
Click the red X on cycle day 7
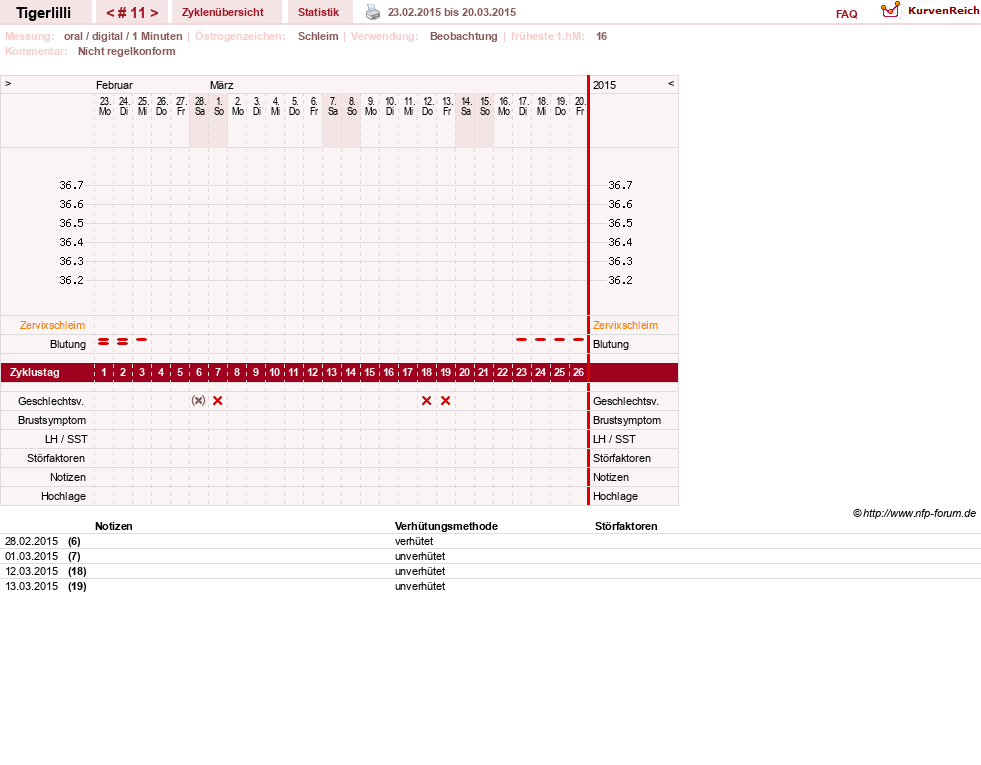click(218, 401)
